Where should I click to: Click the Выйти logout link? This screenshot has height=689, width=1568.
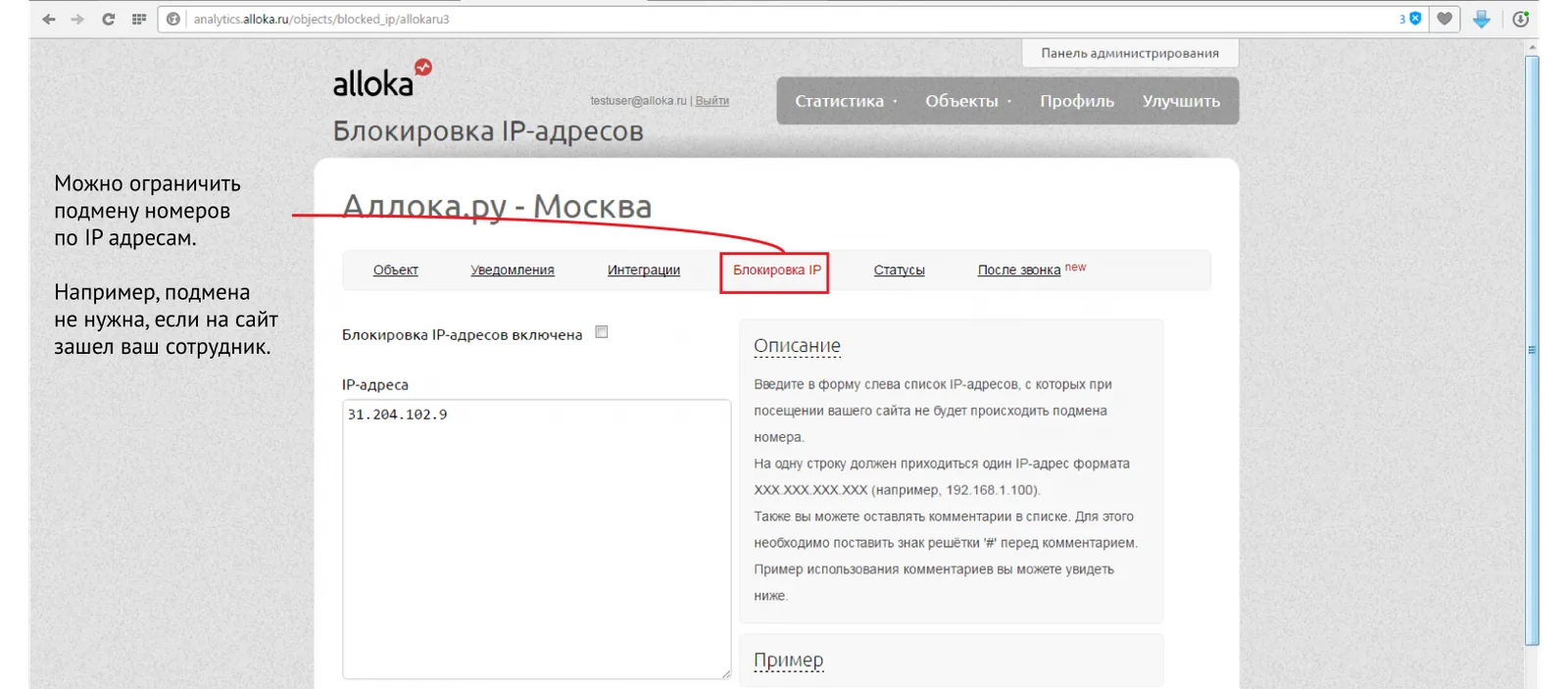[712, 101]
